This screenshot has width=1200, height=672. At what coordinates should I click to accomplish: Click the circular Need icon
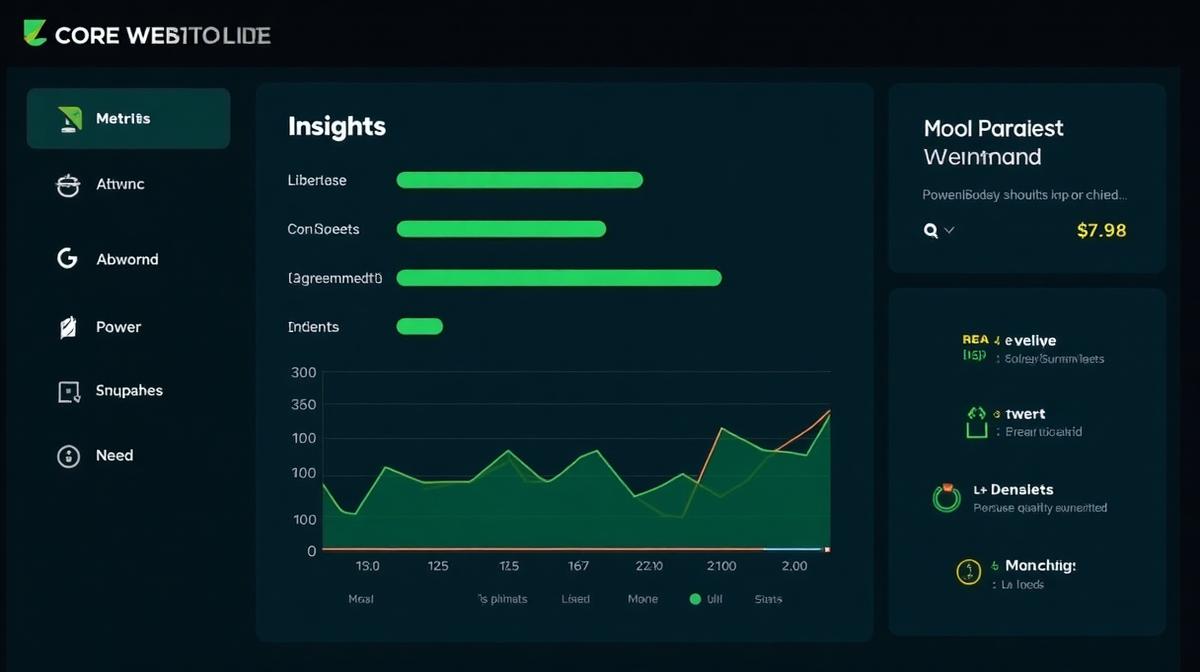68,456
